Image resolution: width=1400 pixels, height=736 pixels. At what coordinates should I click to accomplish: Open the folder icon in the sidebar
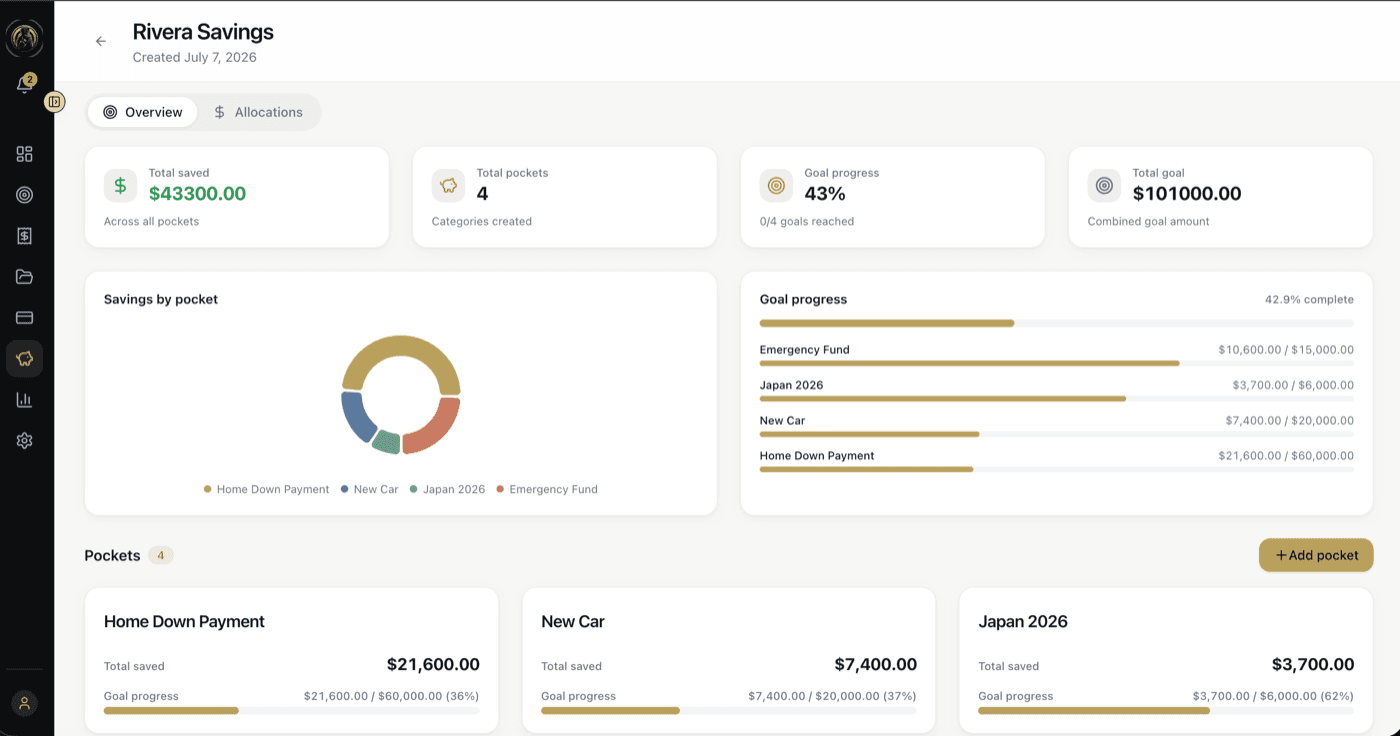pyautogui.click(x=24, y=277)
